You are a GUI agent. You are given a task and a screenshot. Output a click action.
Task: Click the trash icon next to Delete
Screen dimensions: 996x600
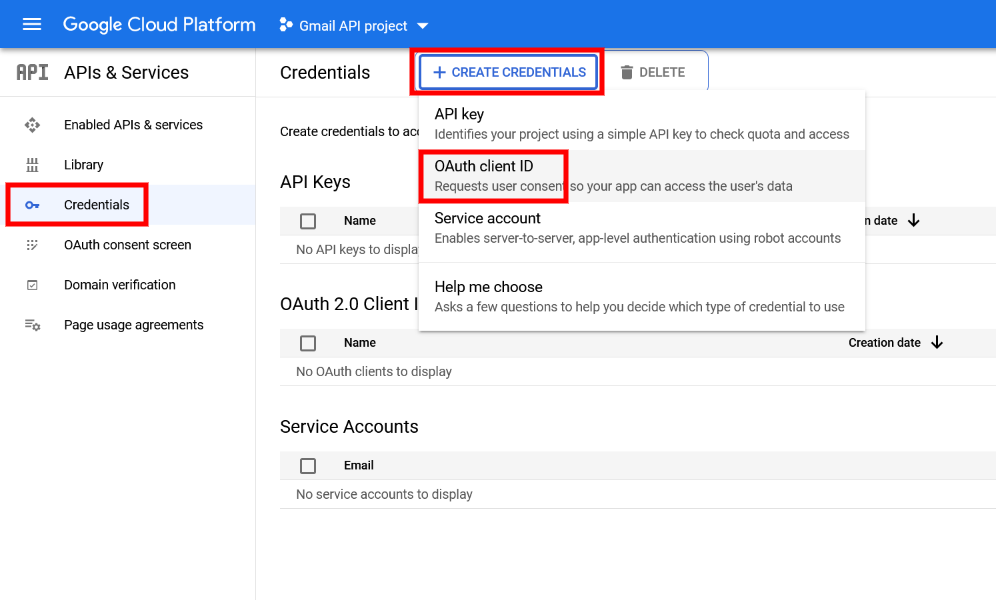[x=627, y=72]
